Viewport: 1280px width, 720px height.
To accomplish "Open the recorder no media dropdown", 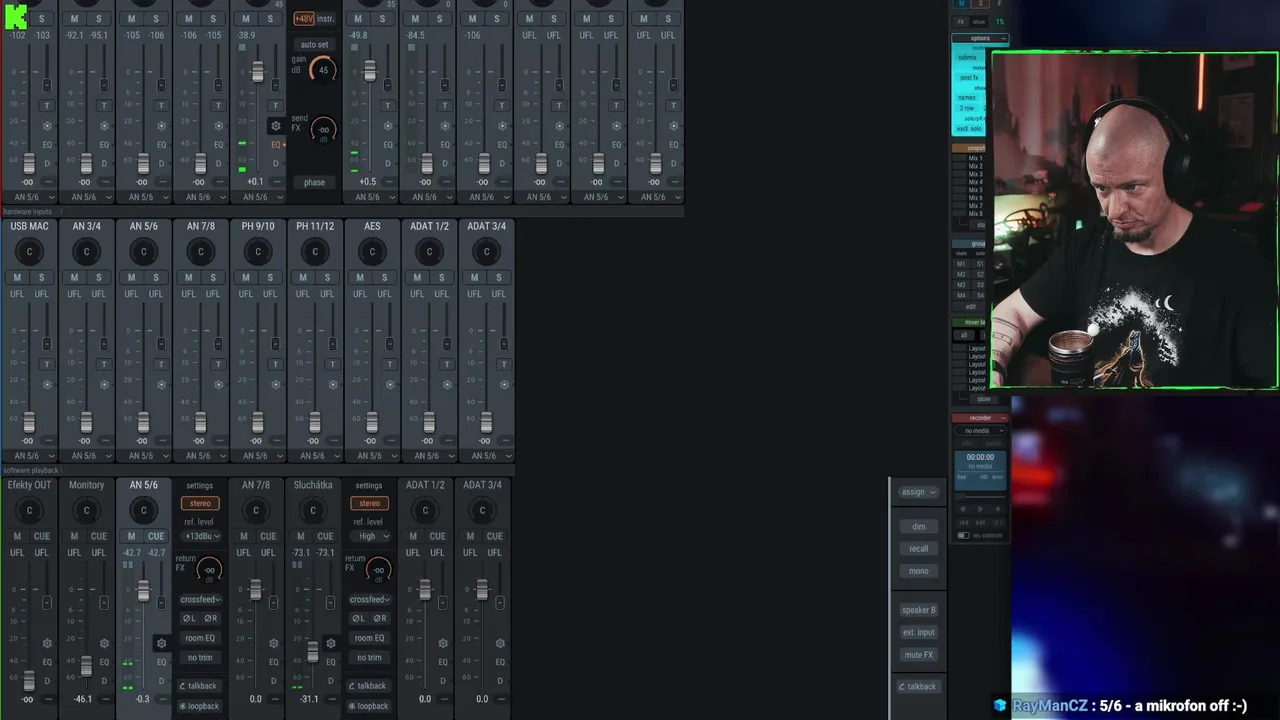I will point(980,431).
